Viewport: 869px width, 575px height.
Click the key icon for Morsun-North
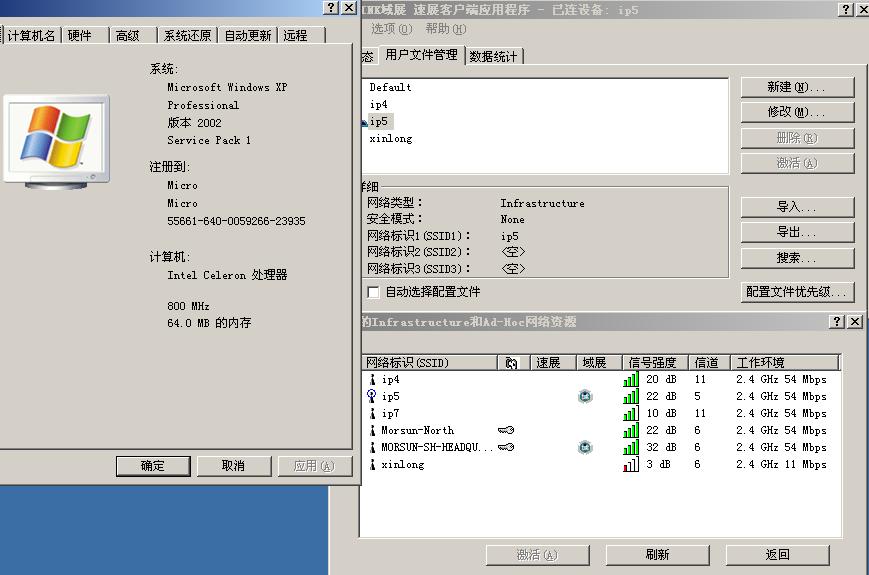(506, 430)
